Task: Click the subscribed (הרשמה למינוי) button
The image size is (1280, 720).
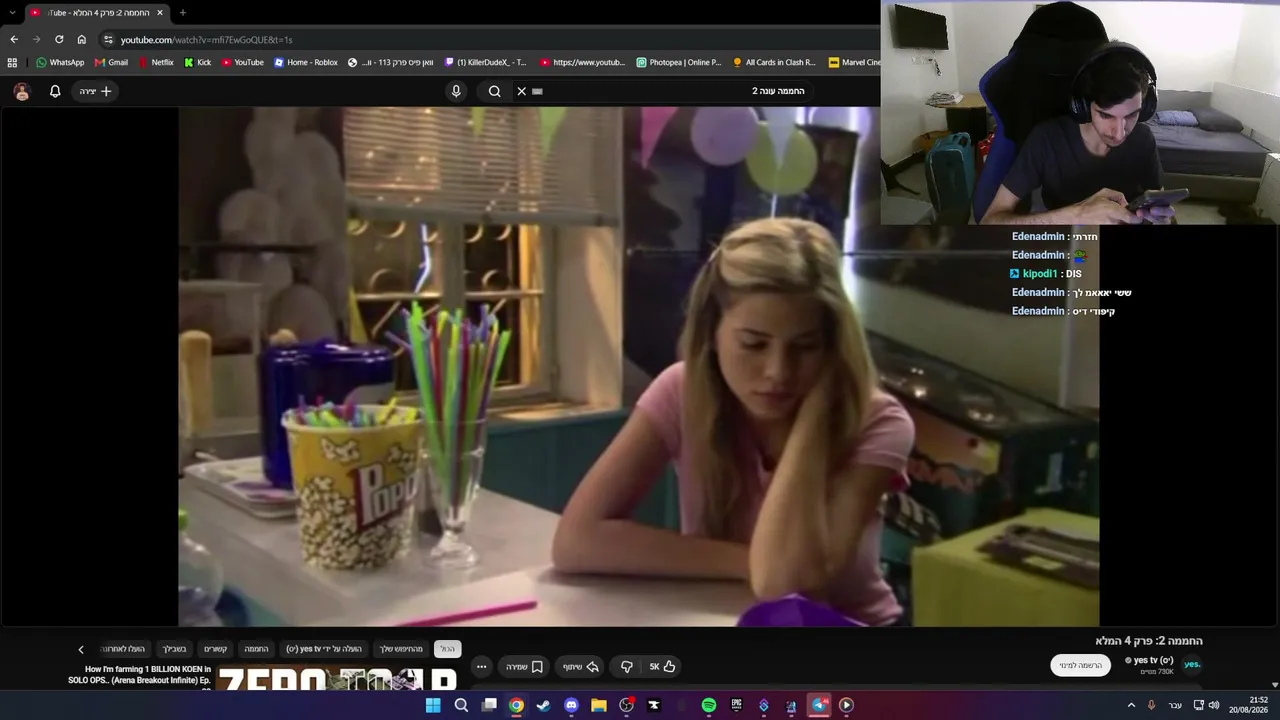Action: pyautogui.click(x=1081, y=666)
